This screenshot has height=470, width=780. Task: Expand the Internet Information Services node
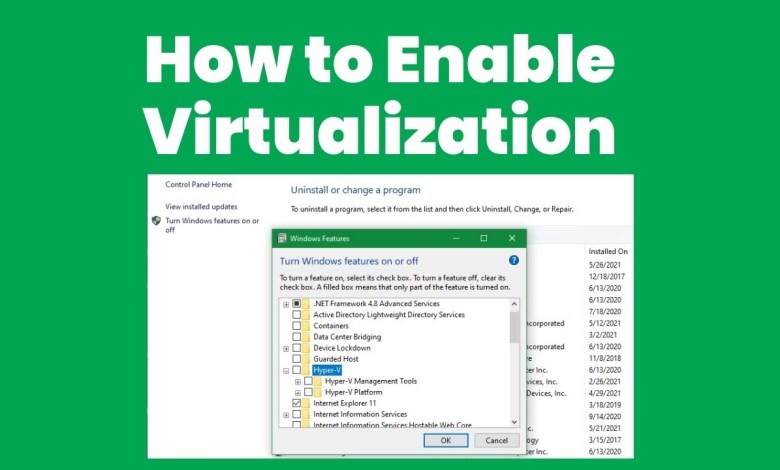pos(286,415)
